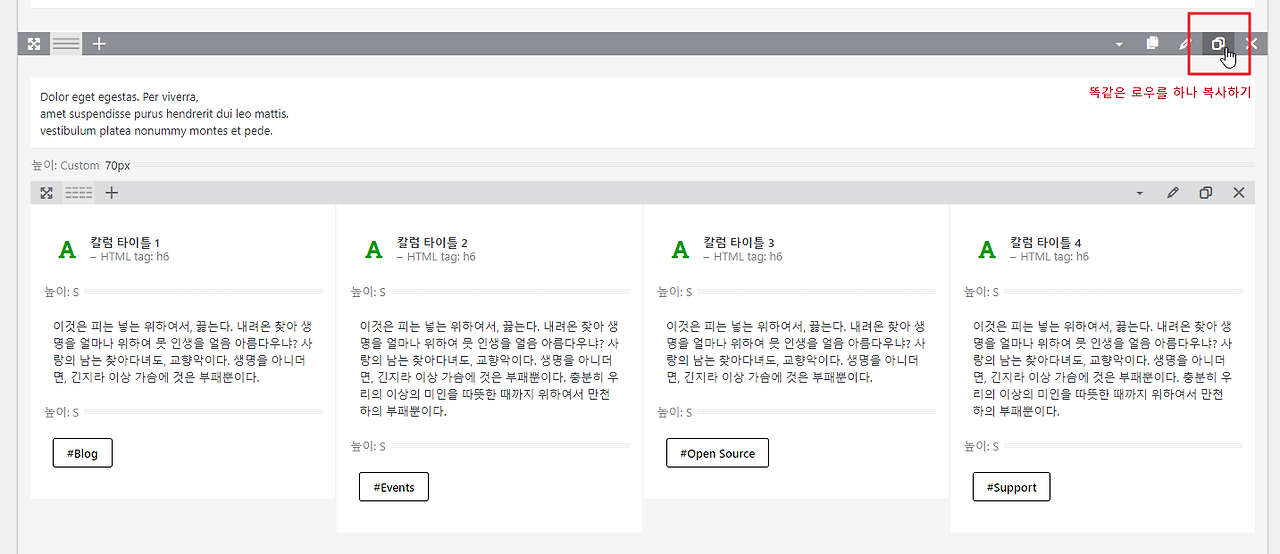Viewport: 1280px width, 554px height.
Task: Delete the outer row with X icon
Action: point(1251,44)
